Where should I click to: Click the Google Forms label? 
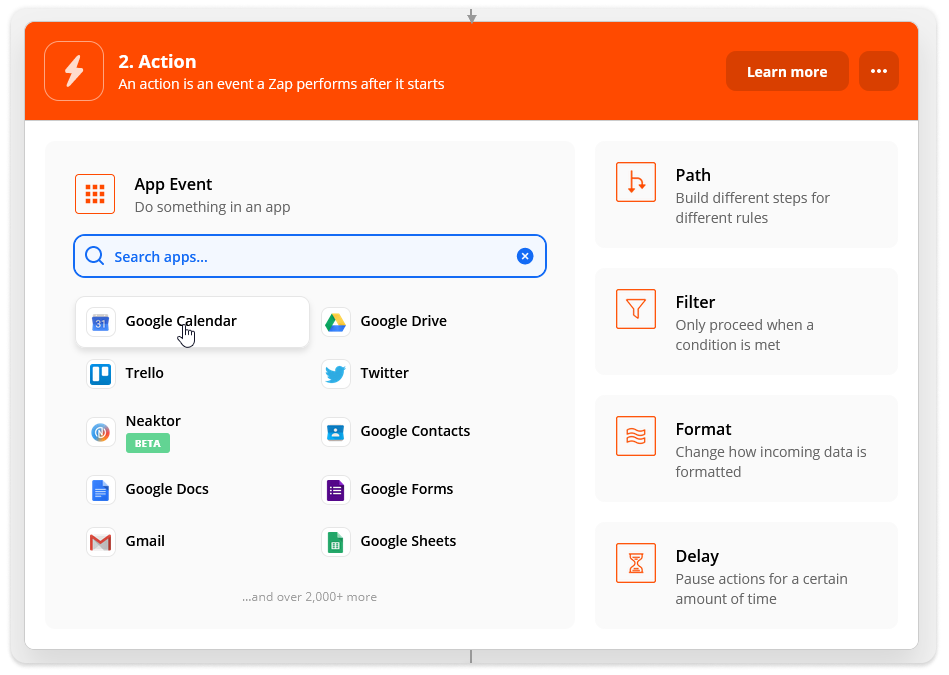tap(407, 489)
